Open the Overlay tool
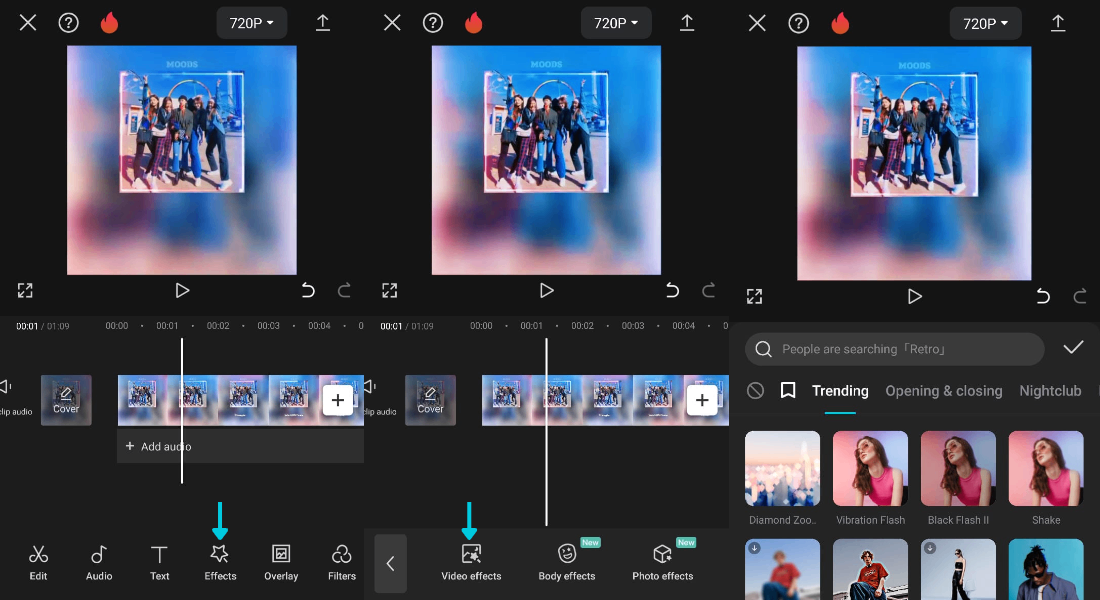The height and width of the screenshot is (600, 1100). [x=281, y=563]
